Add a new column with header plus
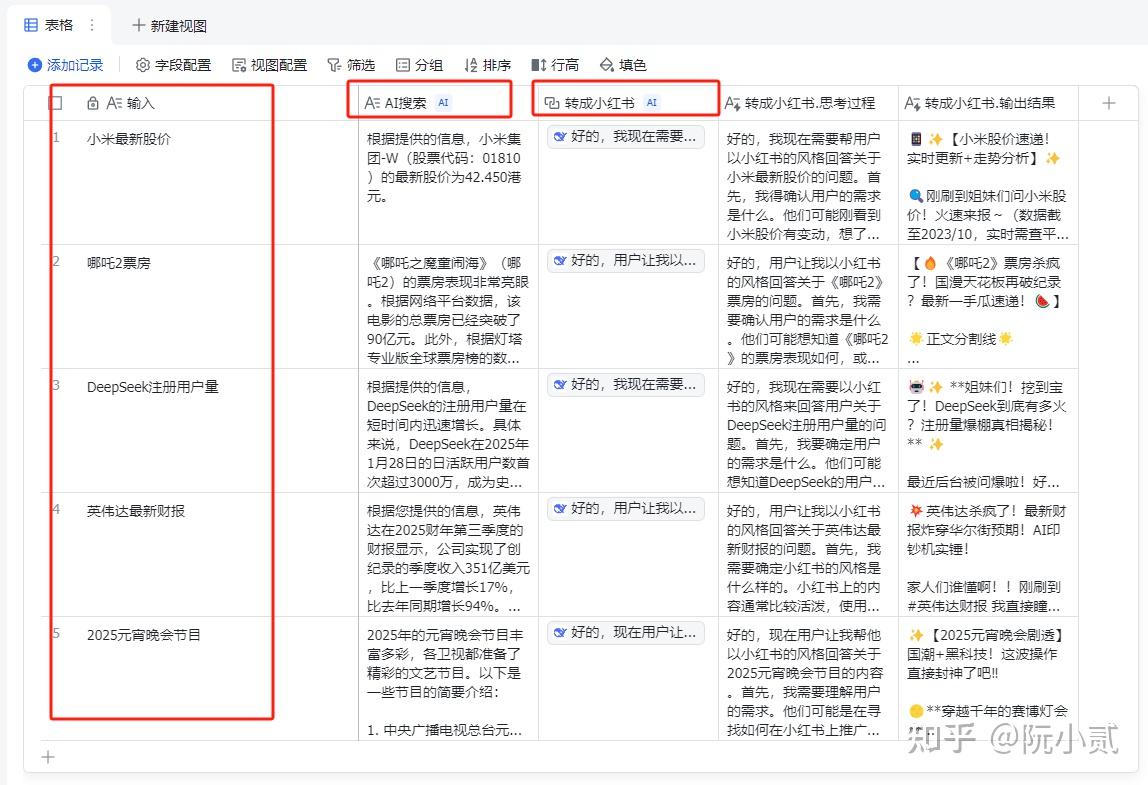Screen dimensions: 1148x785 coord(1108,103)
